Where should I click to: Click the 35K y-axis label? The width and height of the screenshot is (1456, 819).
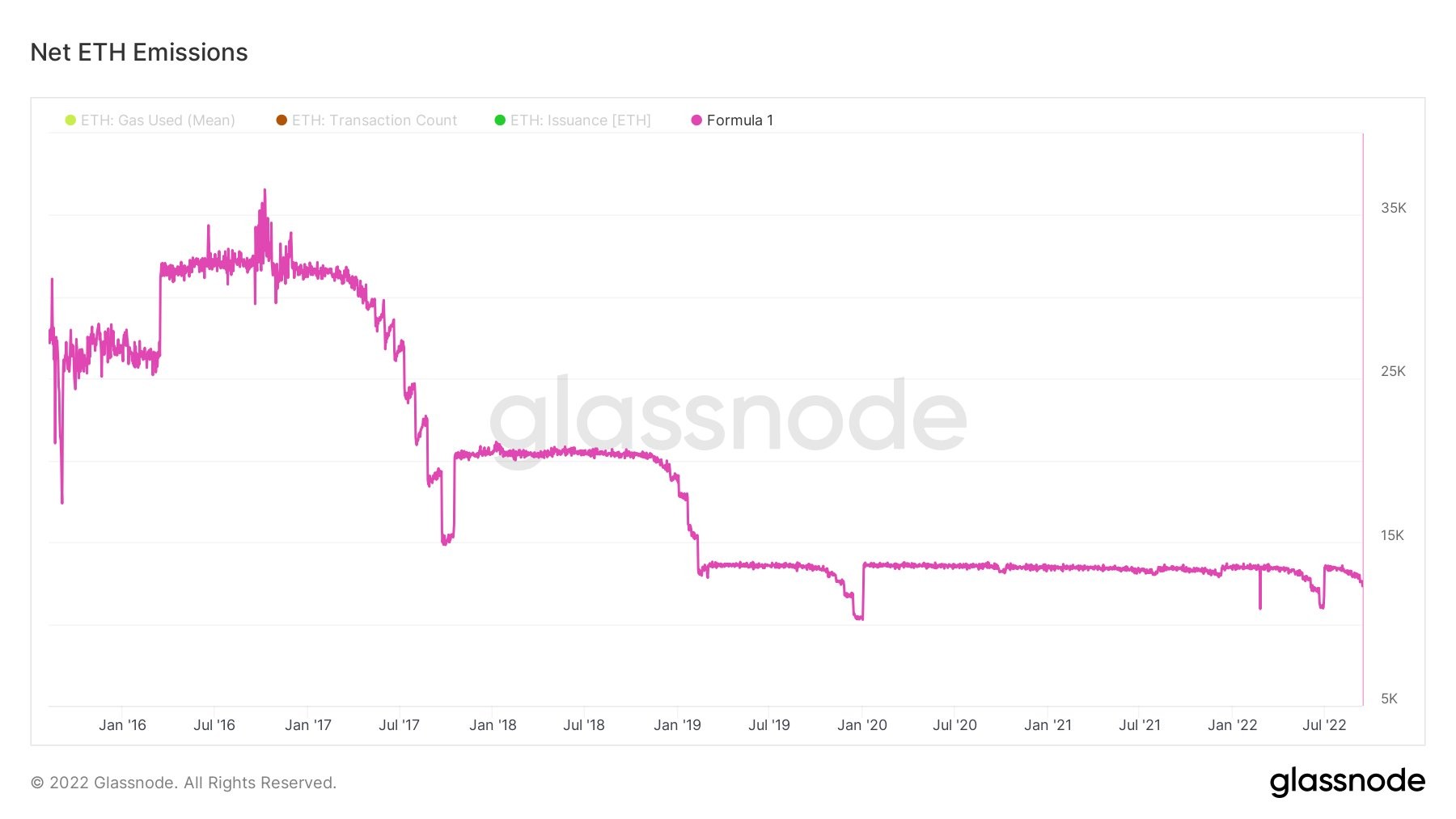(1394, 208)
